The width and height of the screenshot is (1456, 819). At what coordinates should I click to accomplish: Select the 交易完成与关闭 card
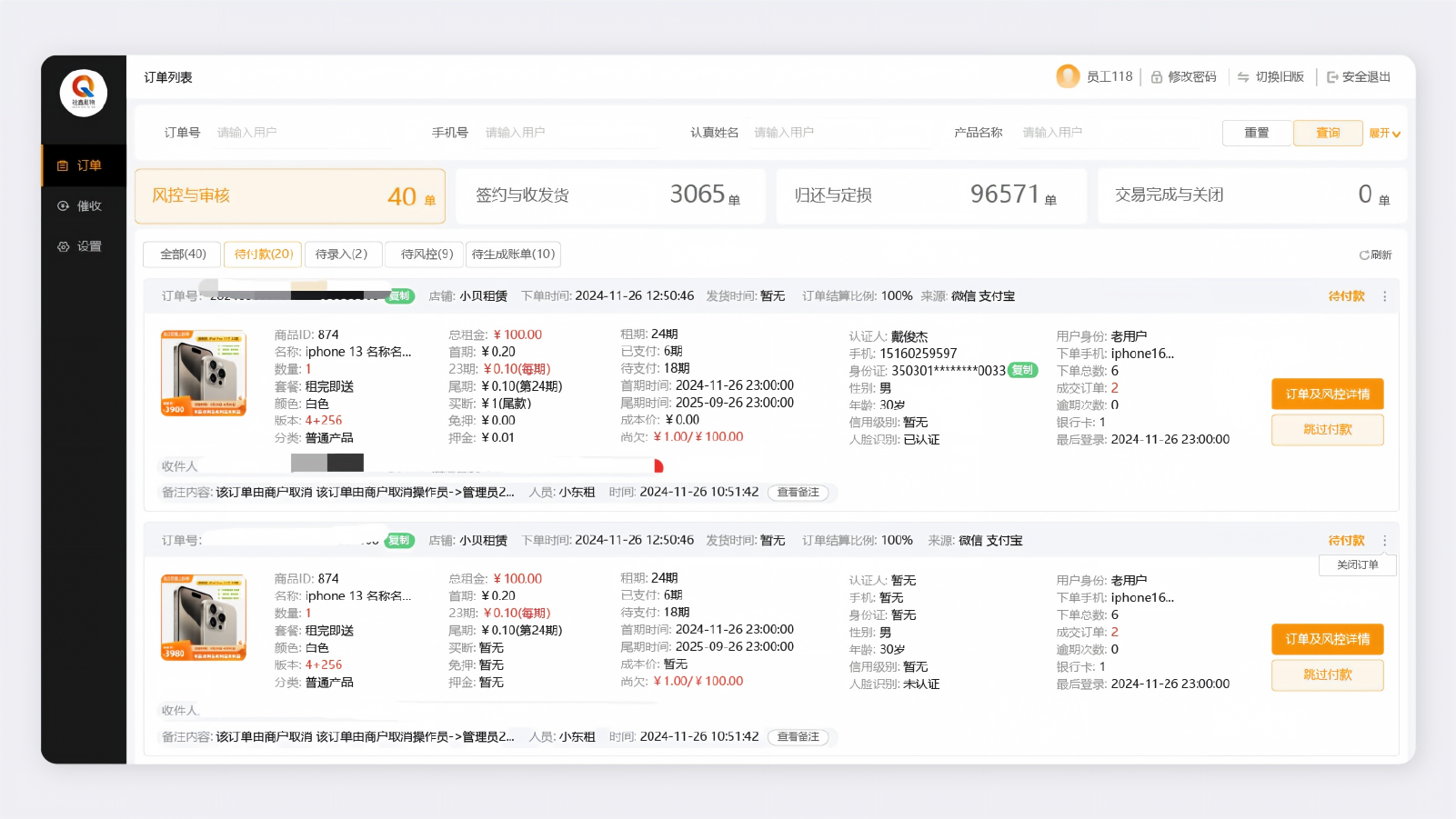coord(1252,195)
